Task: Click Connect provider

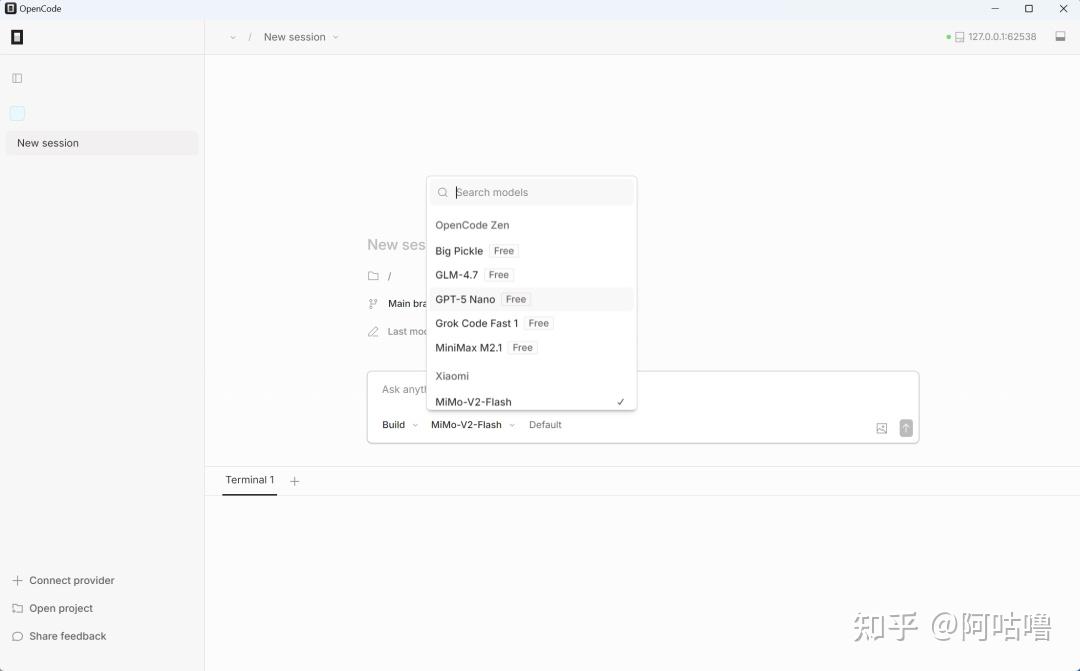Action: click(x=63, y=581)
